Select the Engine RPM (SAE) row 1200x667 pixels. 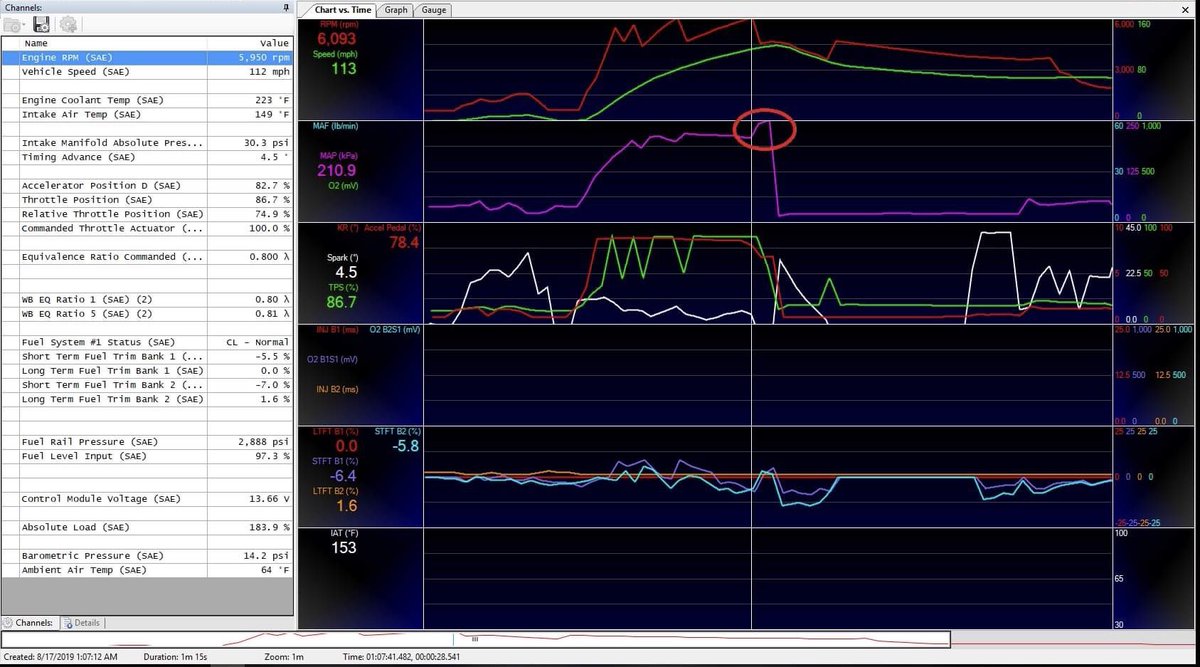tap(148, 58)
